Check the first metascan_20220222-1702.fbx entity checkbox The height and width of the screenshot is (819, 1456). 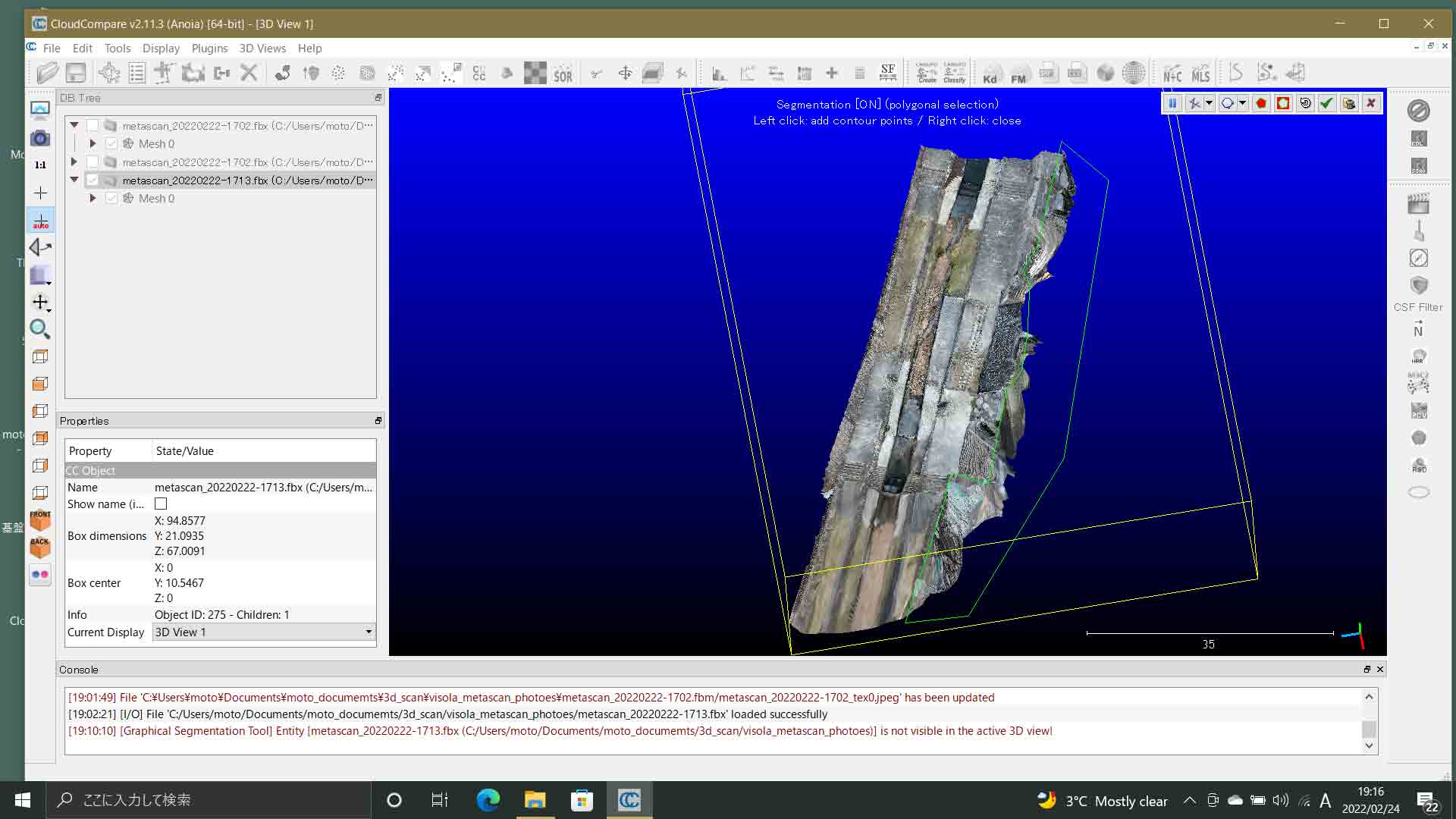[93, 125]
